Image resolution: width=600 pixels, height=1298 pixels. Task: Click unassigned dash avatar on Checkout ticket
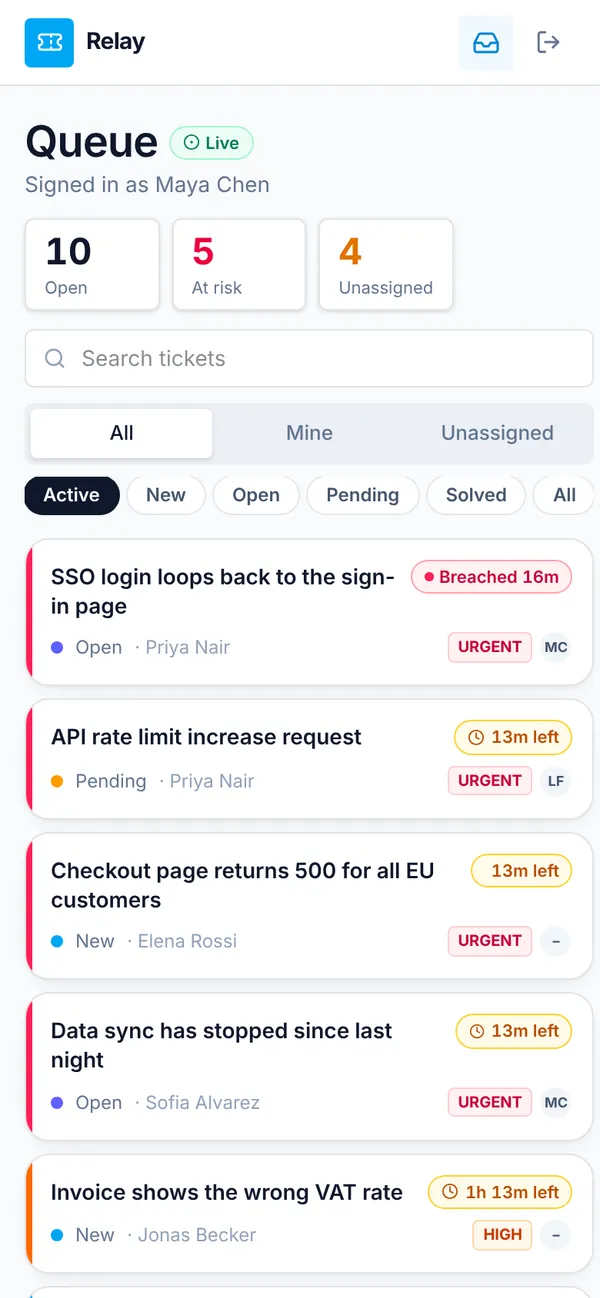pos(556,941)
